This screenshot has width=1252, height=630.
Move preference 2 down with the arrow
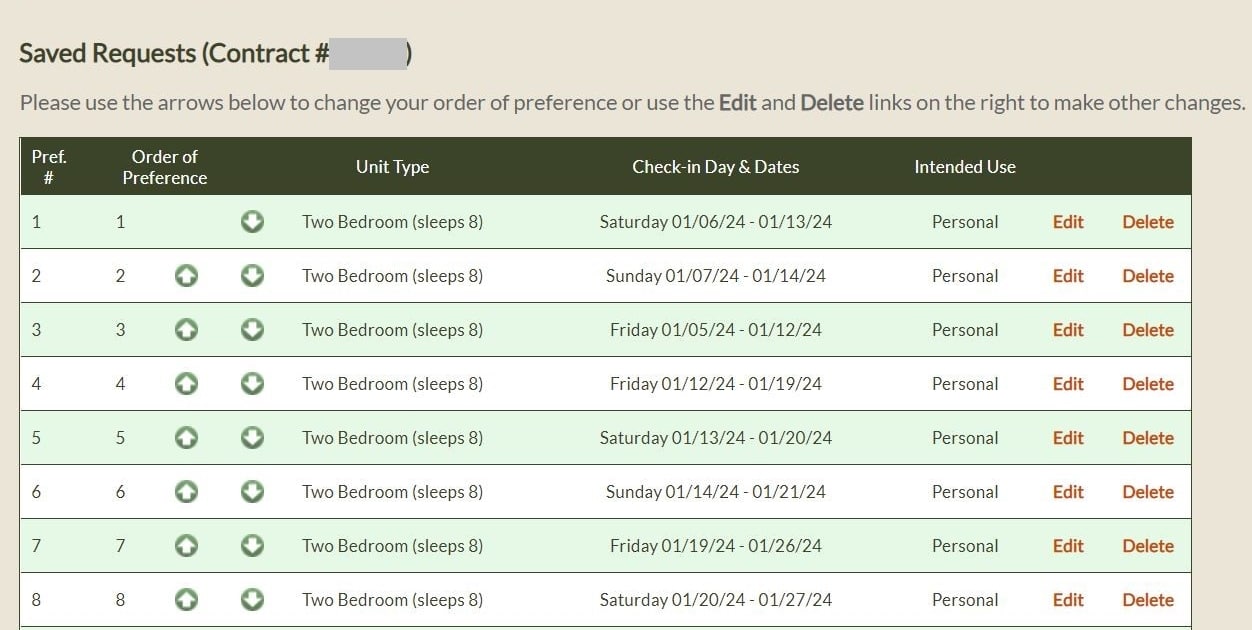tap(252, 276)
